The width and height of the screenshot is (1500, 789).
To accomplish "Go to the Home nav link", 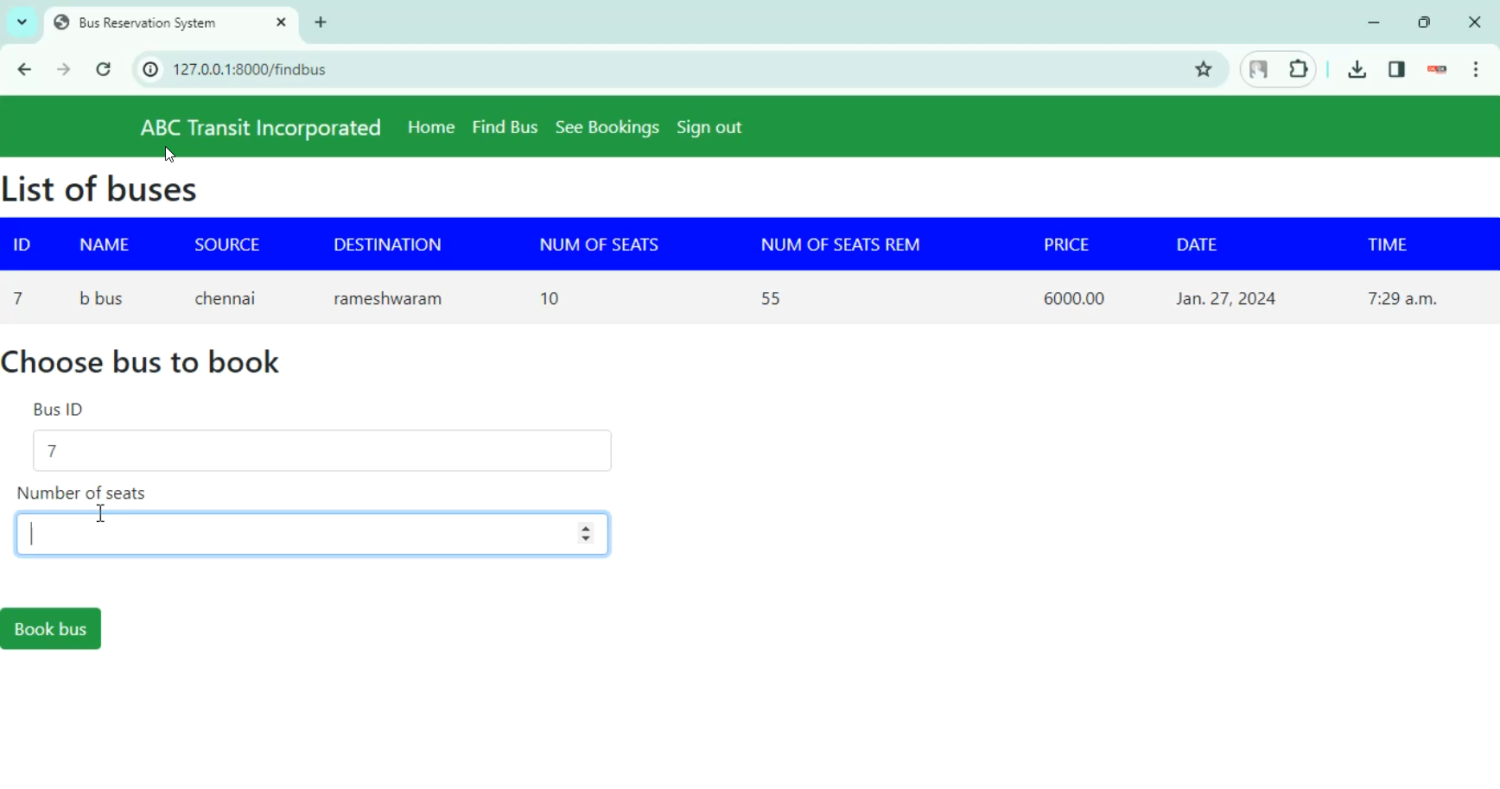I will tap(431, 127).
